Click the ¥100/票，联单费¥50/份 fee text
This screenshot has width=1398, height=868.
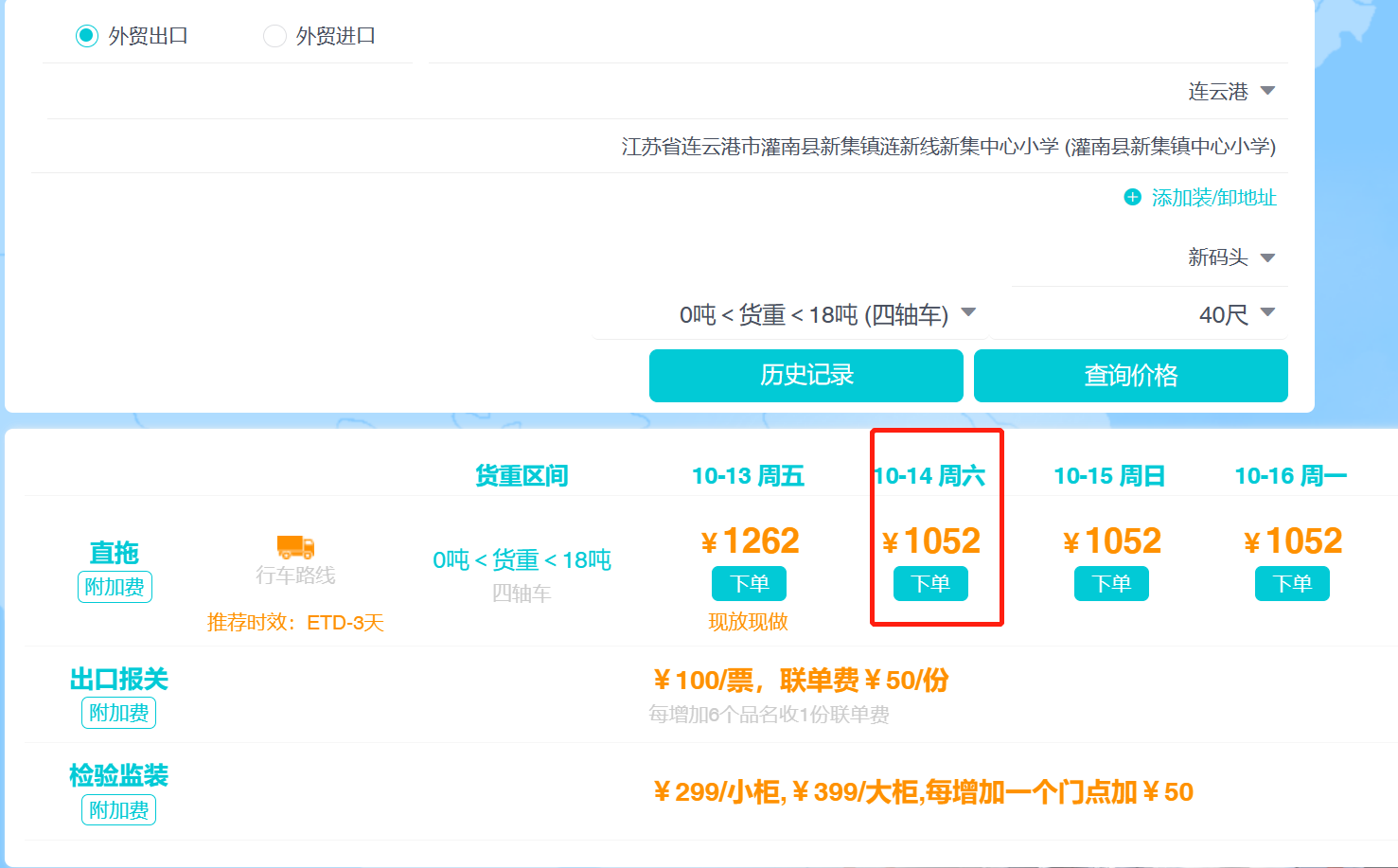(x=801, y=681)
